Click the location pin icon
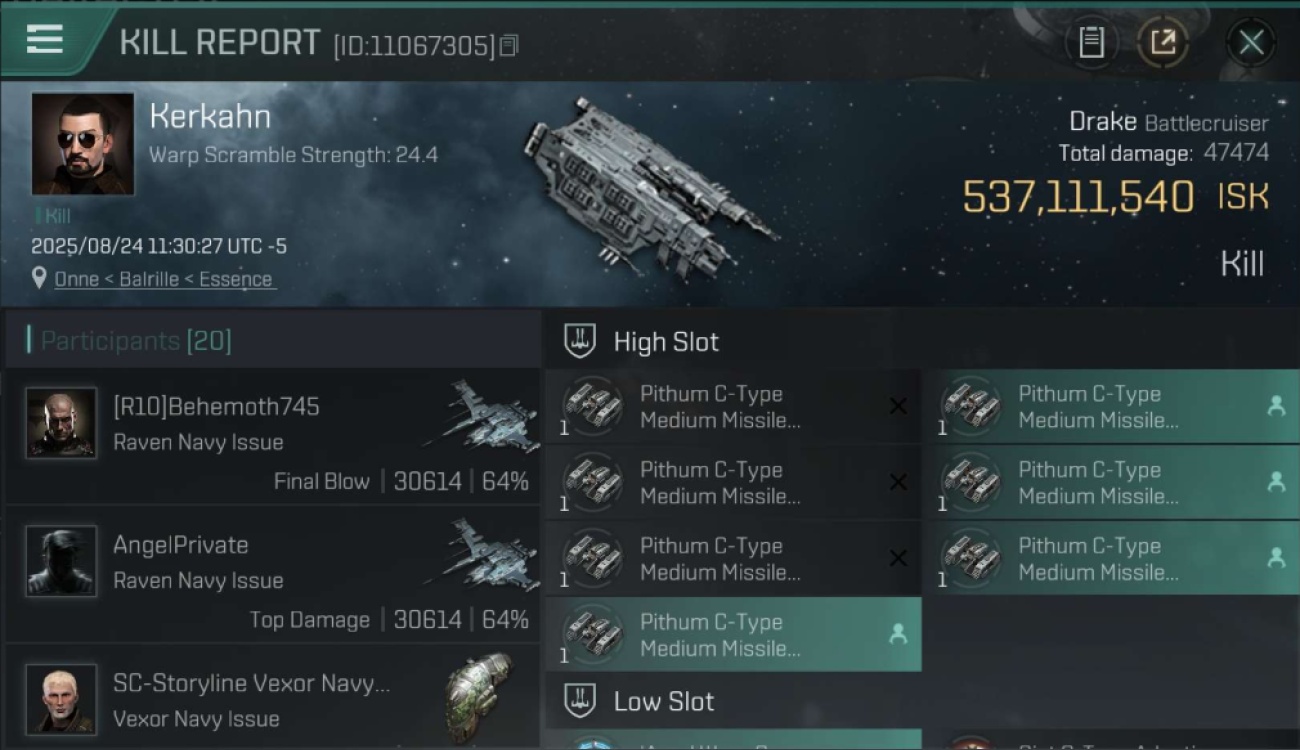 pyautogui.click(x=39, y=278)
